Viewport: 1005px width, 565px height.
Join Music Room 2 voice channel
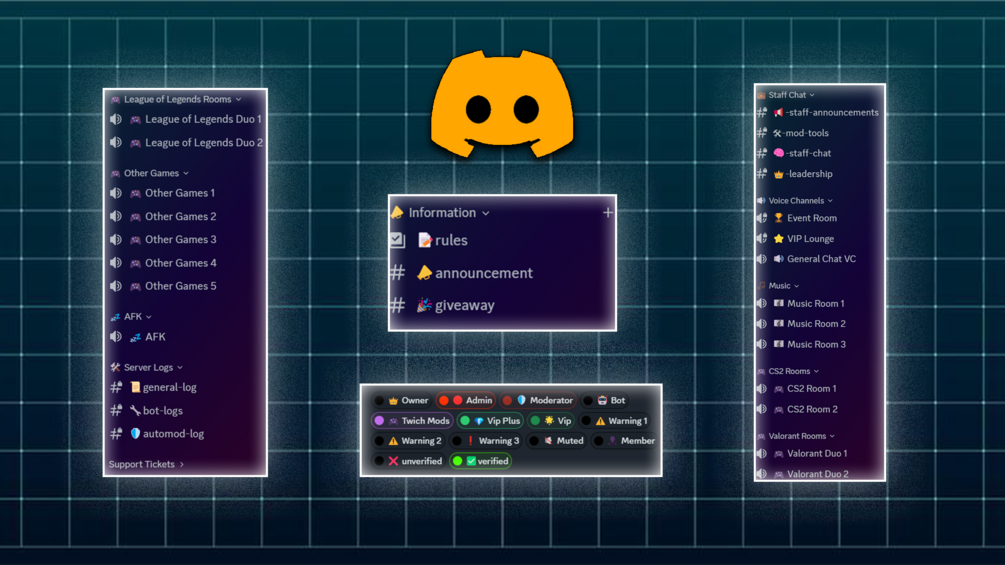coord(802,323)
